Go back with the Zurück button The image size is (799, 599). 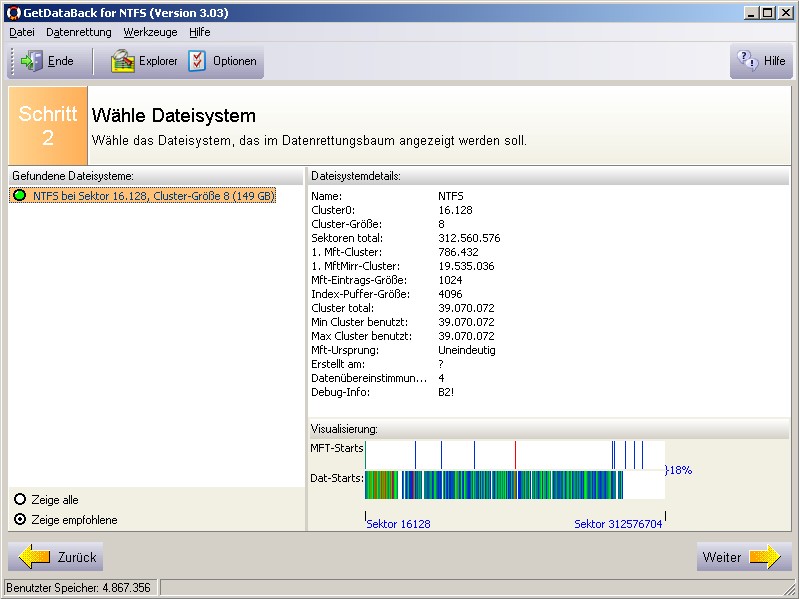click(x=56, y=557)
